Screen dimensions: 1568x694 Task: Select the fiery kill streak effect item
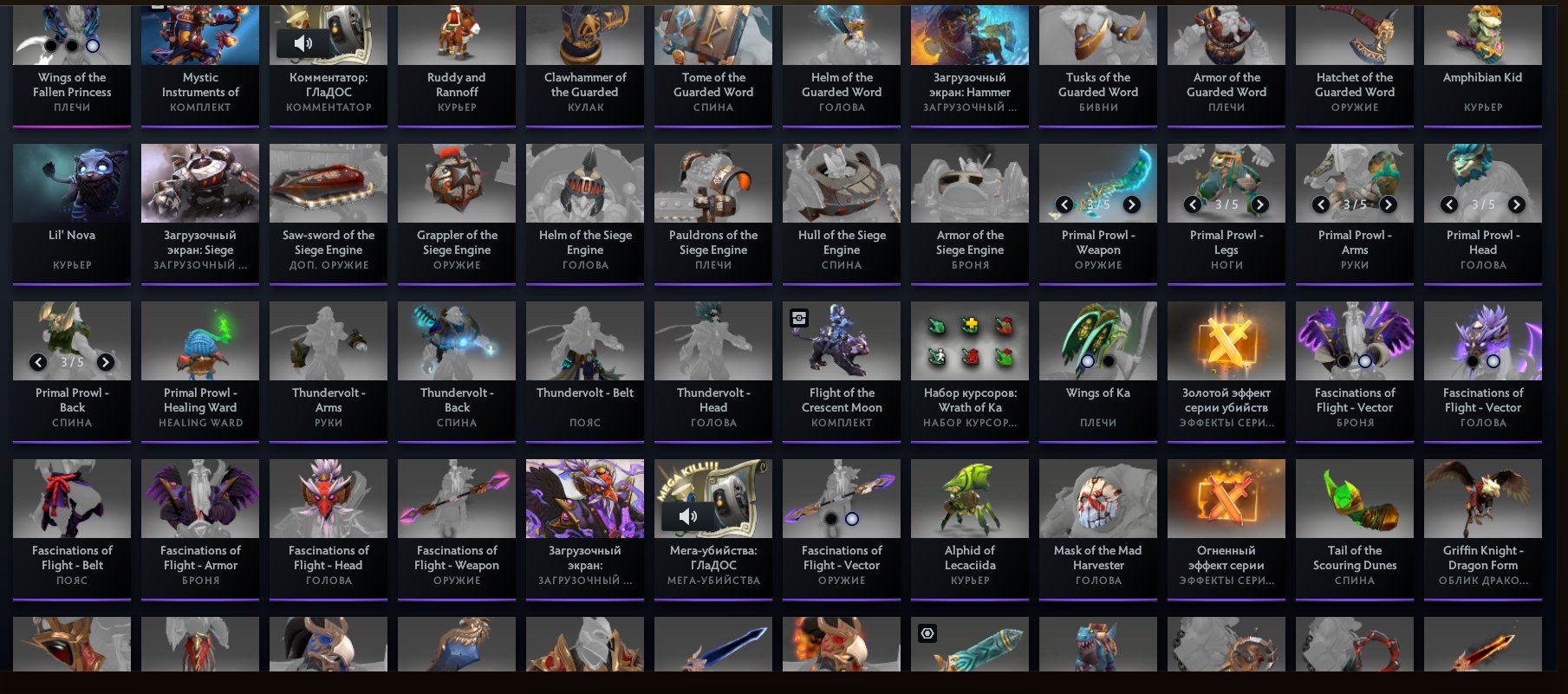tap(1226, 529)
